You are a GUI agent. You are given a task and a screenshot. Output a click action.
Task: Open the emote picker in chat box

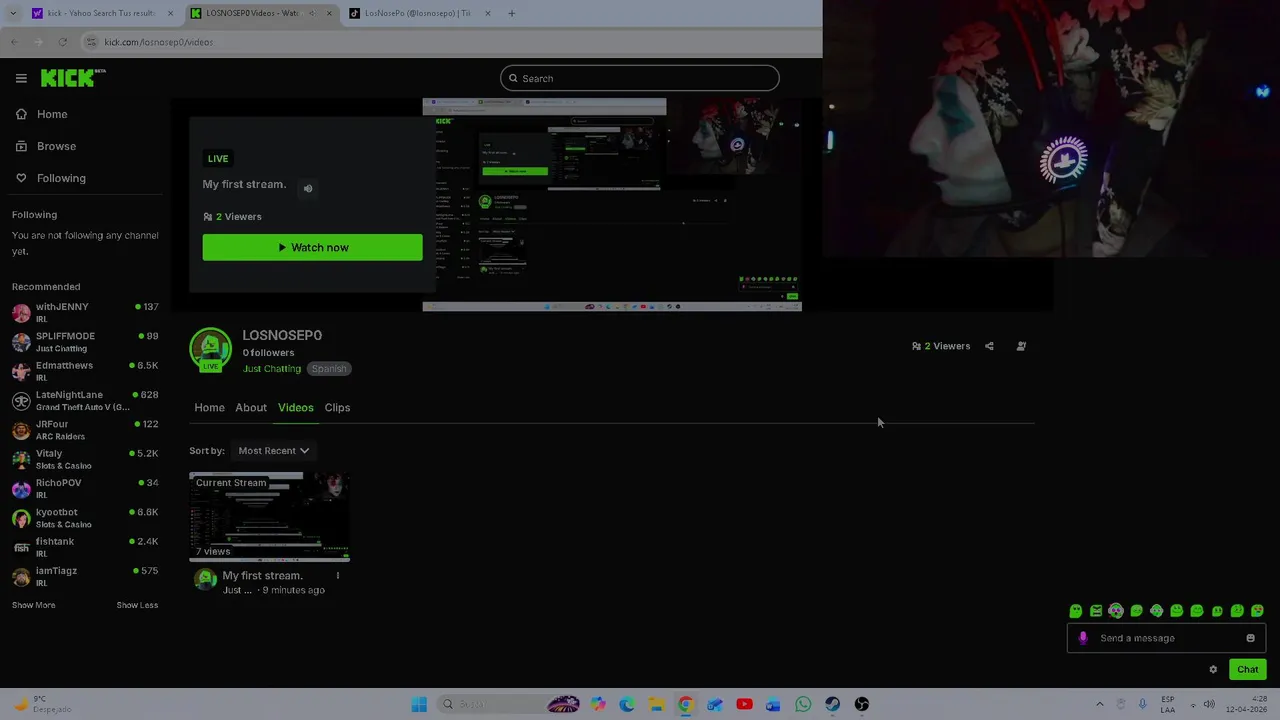(x=1250, y=638)
